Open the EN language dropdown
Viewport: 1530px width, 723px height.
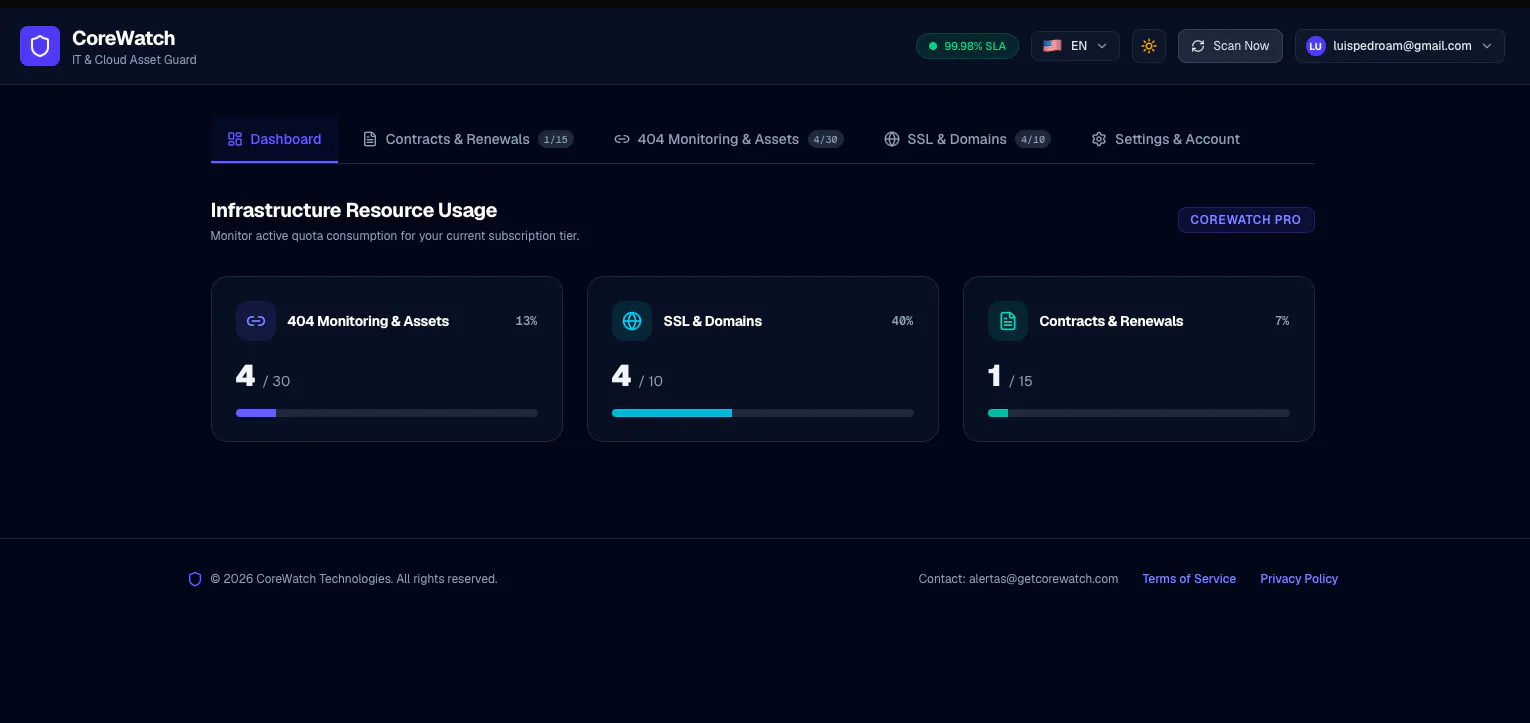(x=1075, y=46)
